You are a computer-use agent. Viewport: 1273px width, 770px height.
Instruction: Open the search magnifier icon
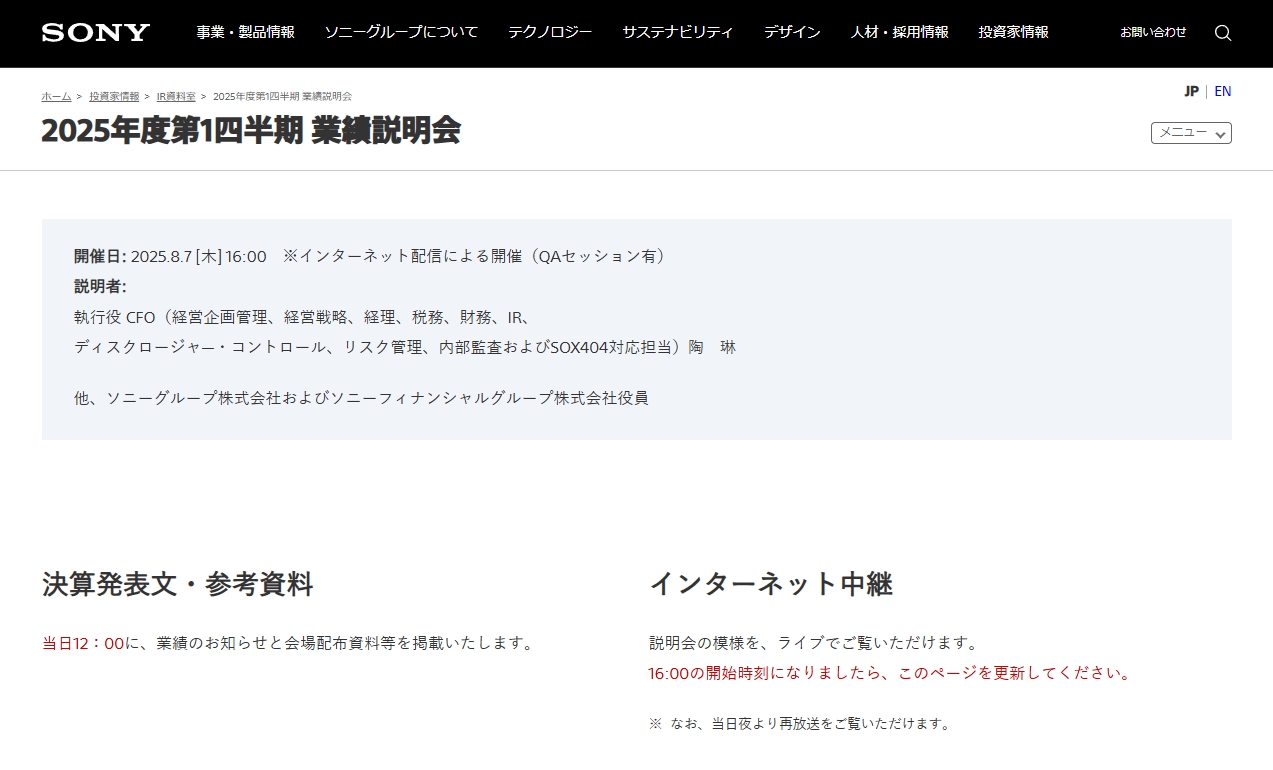click(x=1222, y=32)
